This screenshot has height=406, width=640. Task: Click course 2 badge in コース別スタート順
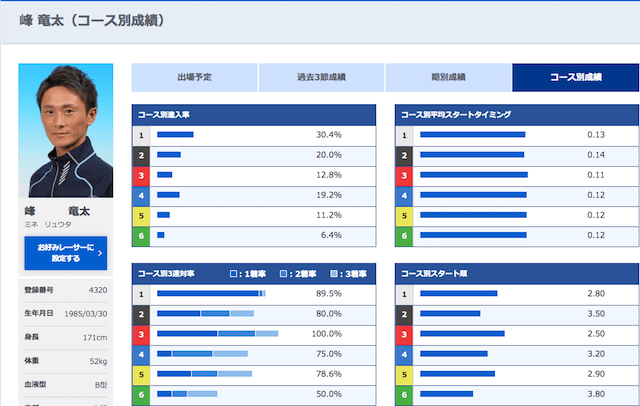[x=404, y=314]
